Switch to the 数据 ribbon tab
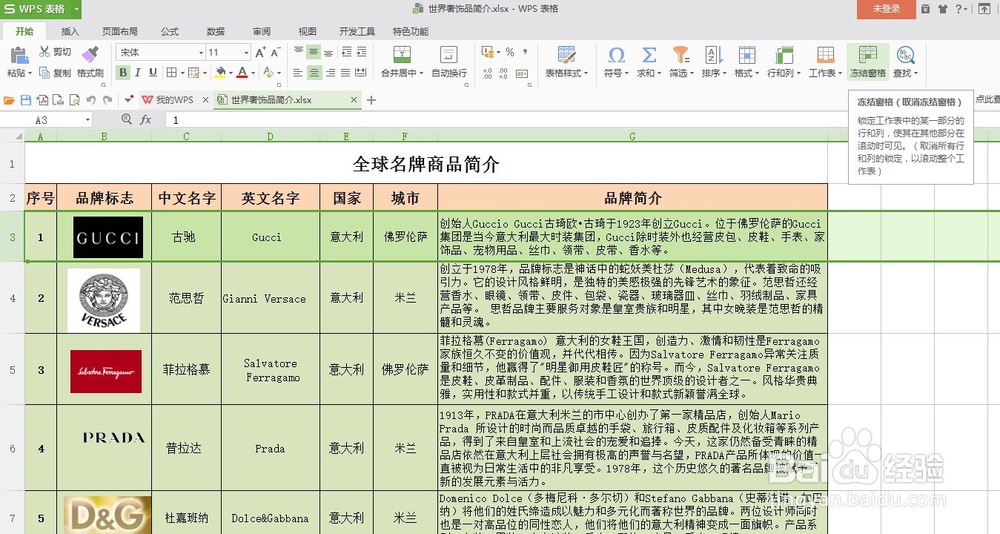 click(216, 31)
